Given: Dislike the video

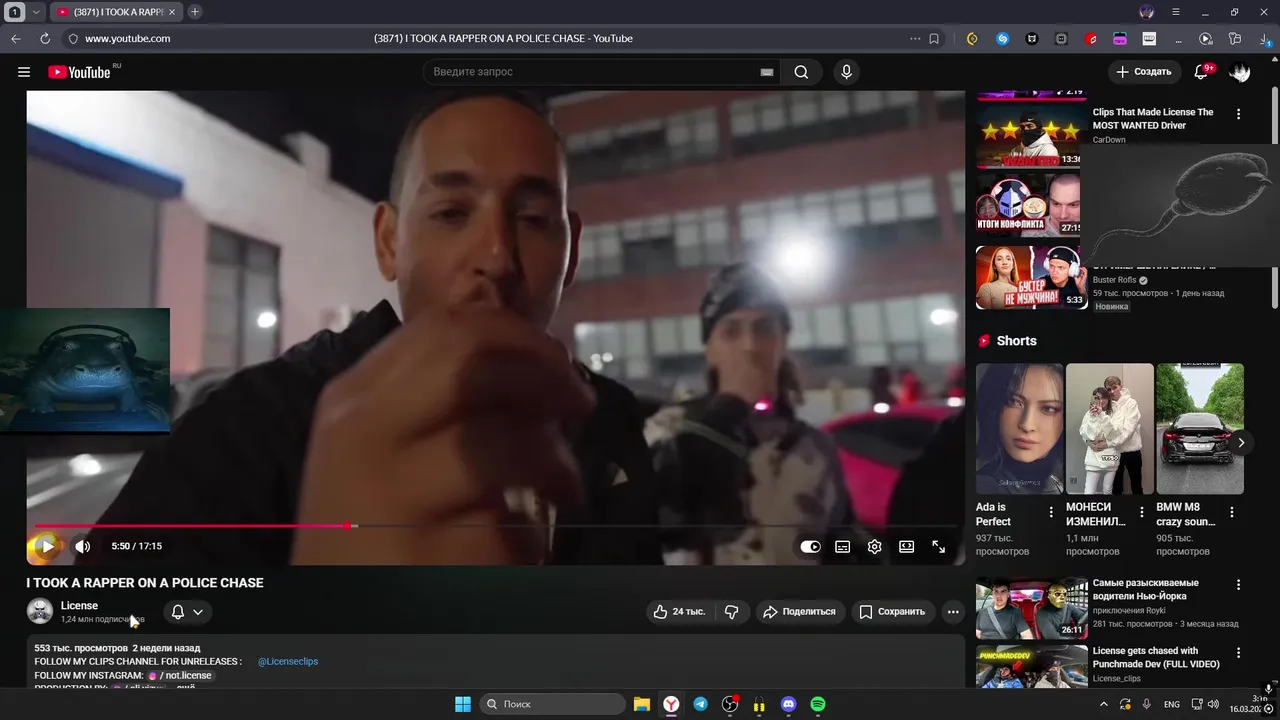Looking at the screenshot, I should [732, 612].
